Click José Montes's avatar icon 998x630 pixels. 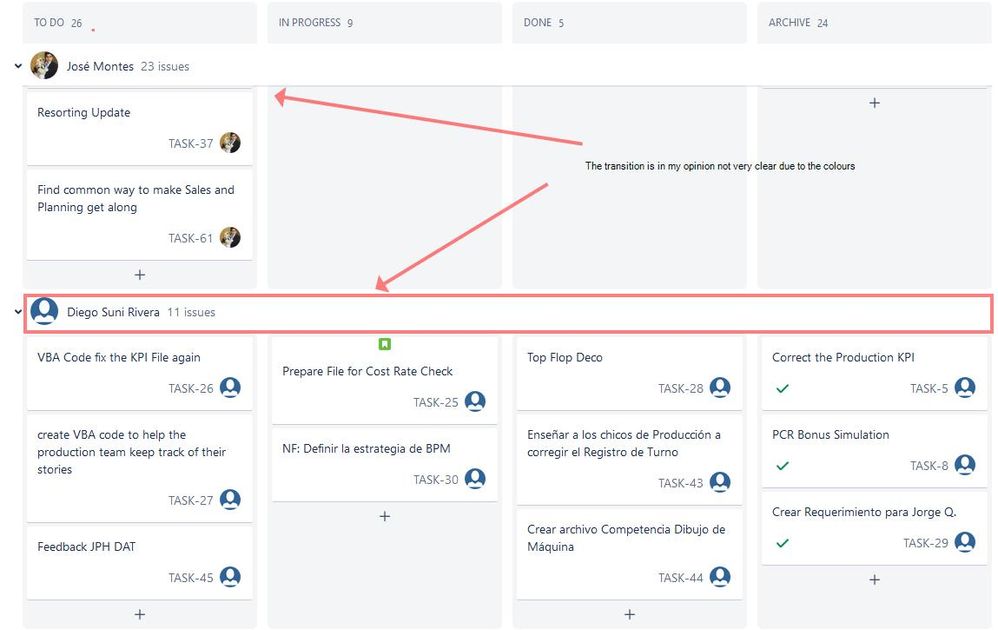(43, 65)
